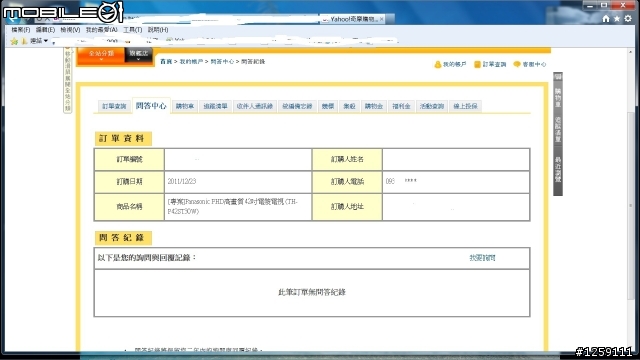640x360 pixels.
Task: Open 說明(H) menu
Action: coord(158,30)
